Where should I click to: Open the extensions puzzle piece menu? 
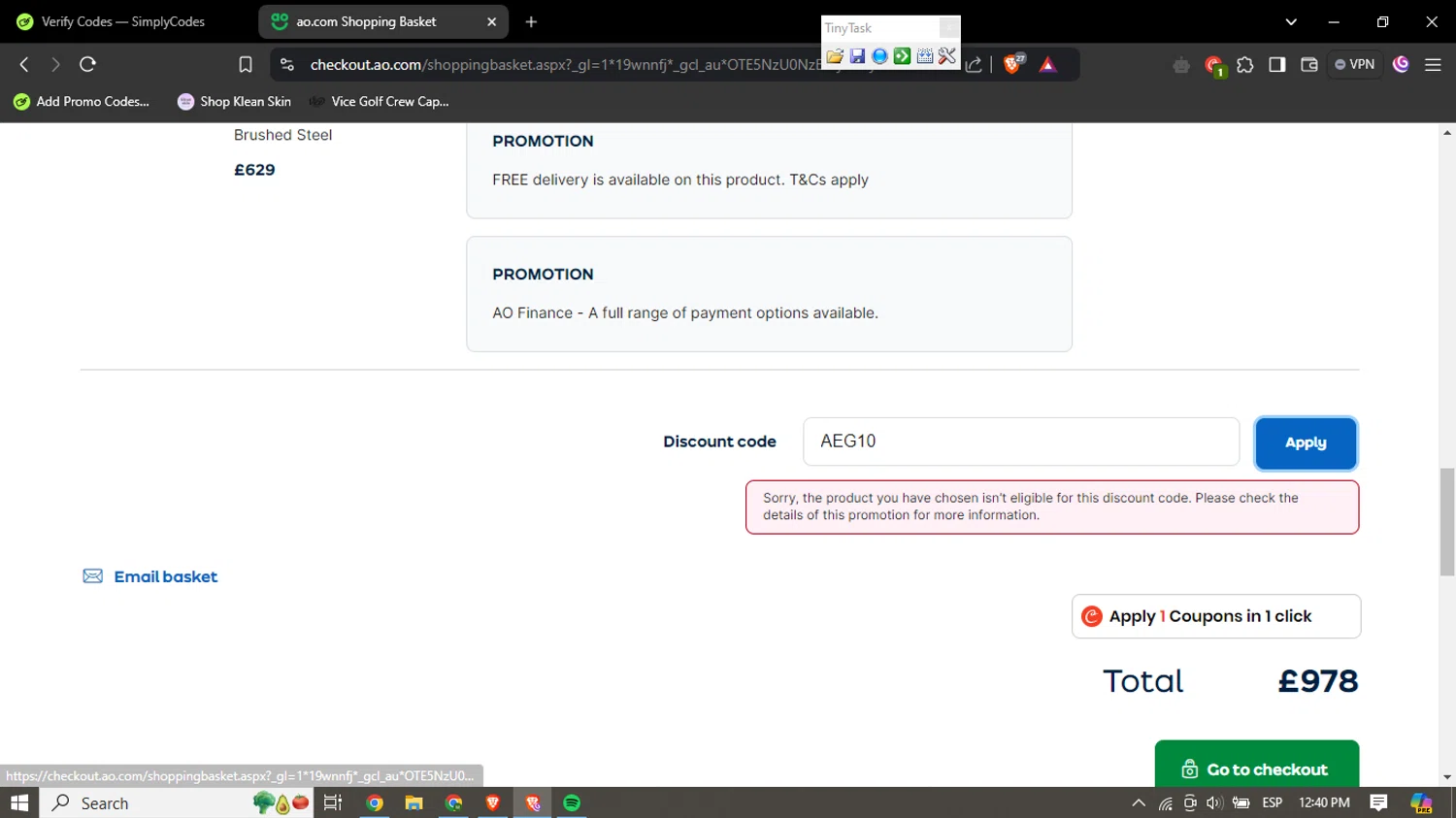pos(1245,65)
